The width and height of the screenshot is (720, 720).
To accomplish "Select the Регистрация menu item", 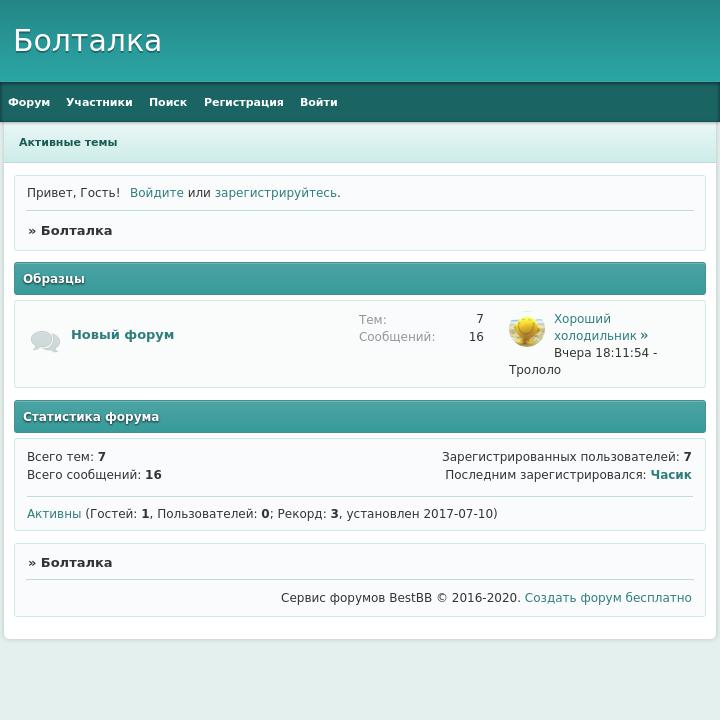I will (244, 102).
